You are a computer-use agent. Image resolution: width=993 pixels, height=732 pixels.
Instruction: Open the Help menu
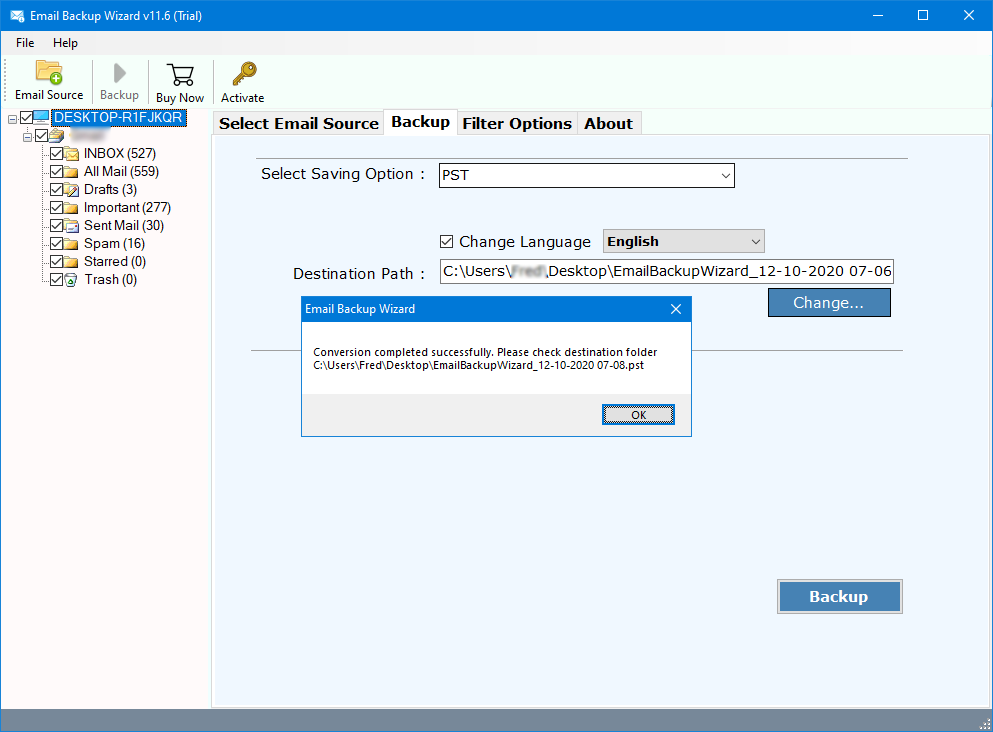pos(65,43)
